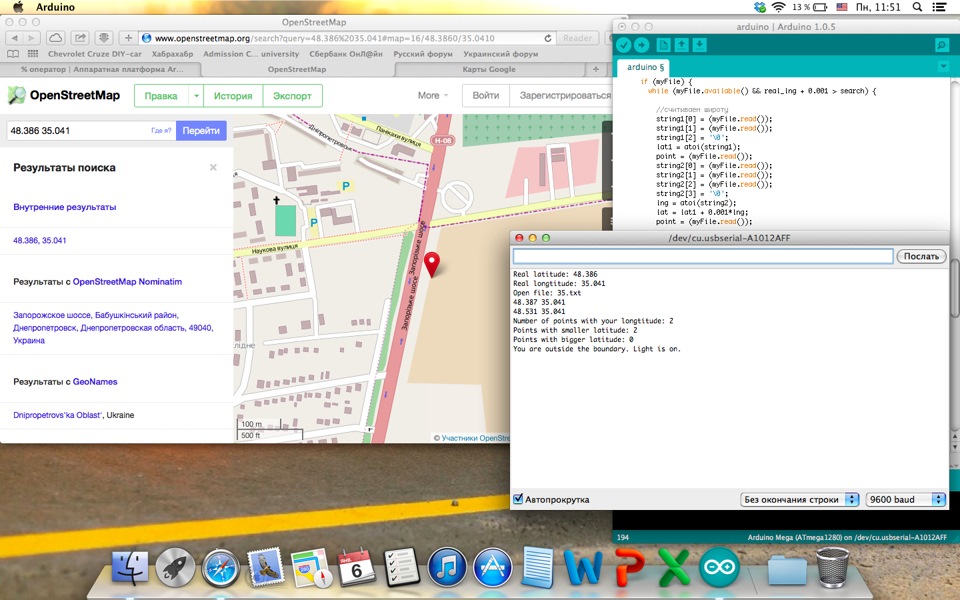The image size is (960, 600).
Task: Open Microsoft Word from the Dock
Action: 583,568
